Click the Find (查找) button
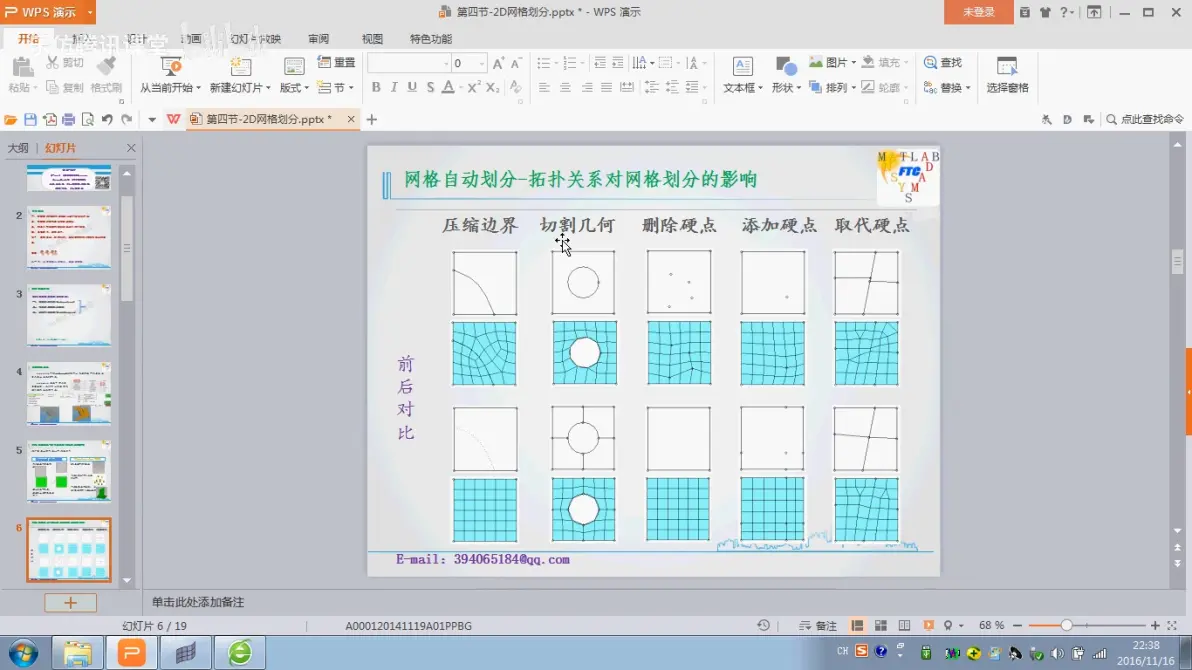 coord(943,63)
